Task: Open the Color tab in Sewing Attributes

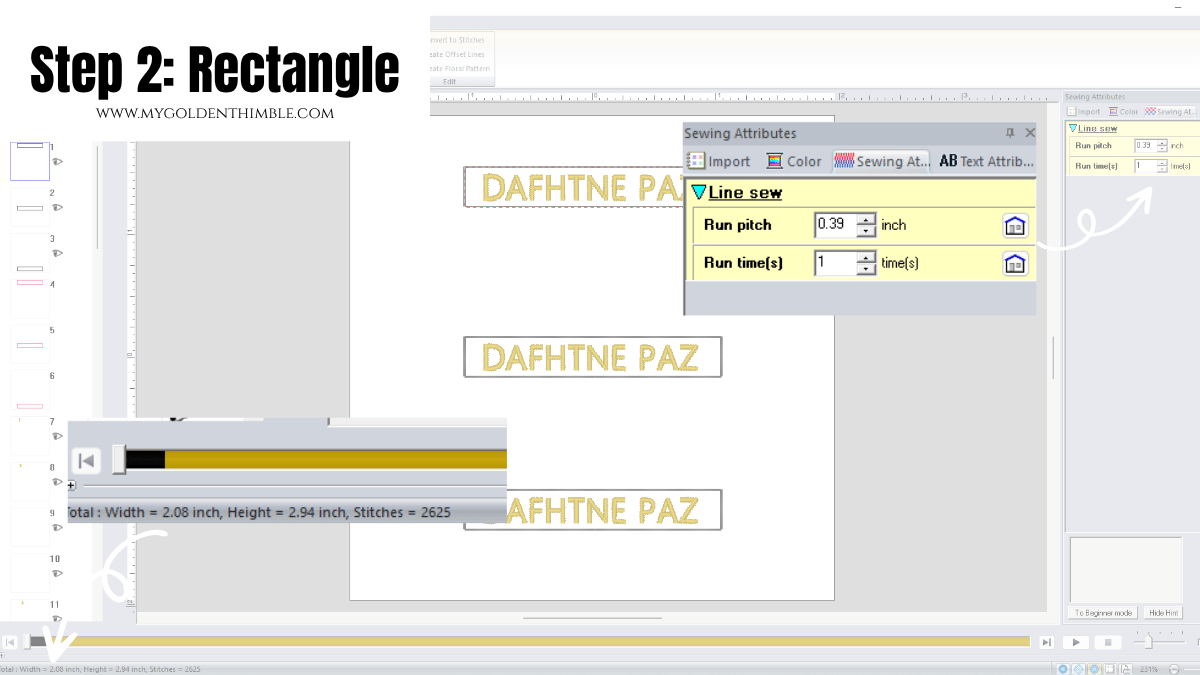Action: 795,161
